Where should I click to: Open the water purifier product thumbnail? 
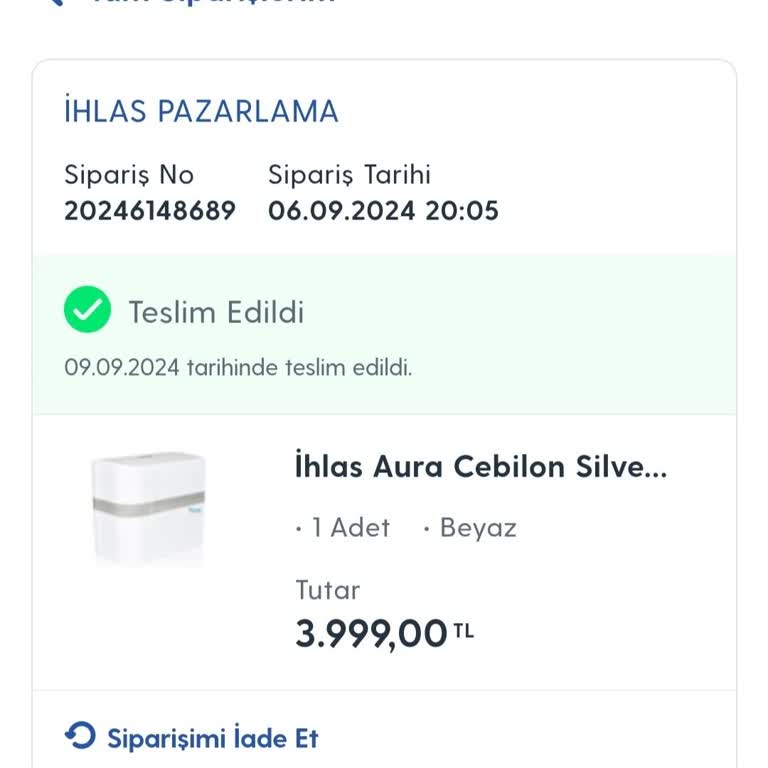(x=149, y=509)
